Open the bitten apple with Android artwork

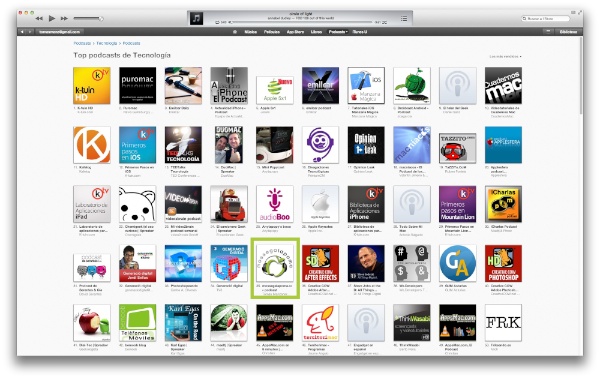click(x=92, y=323)
